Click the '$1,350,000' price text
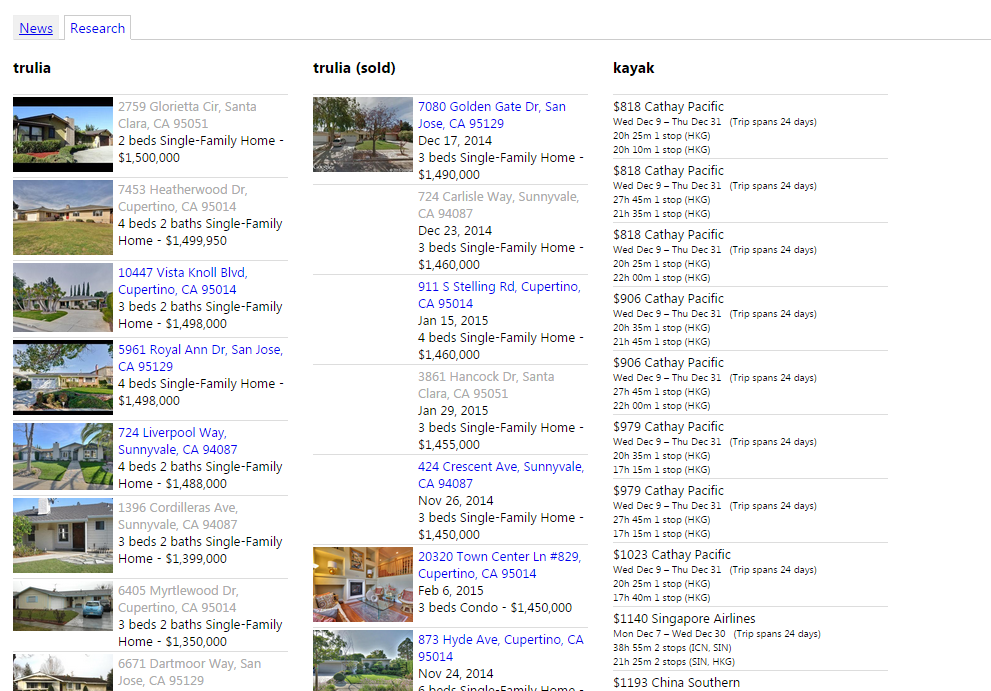Screen dimensions: 991x691 tap(196, 641)
